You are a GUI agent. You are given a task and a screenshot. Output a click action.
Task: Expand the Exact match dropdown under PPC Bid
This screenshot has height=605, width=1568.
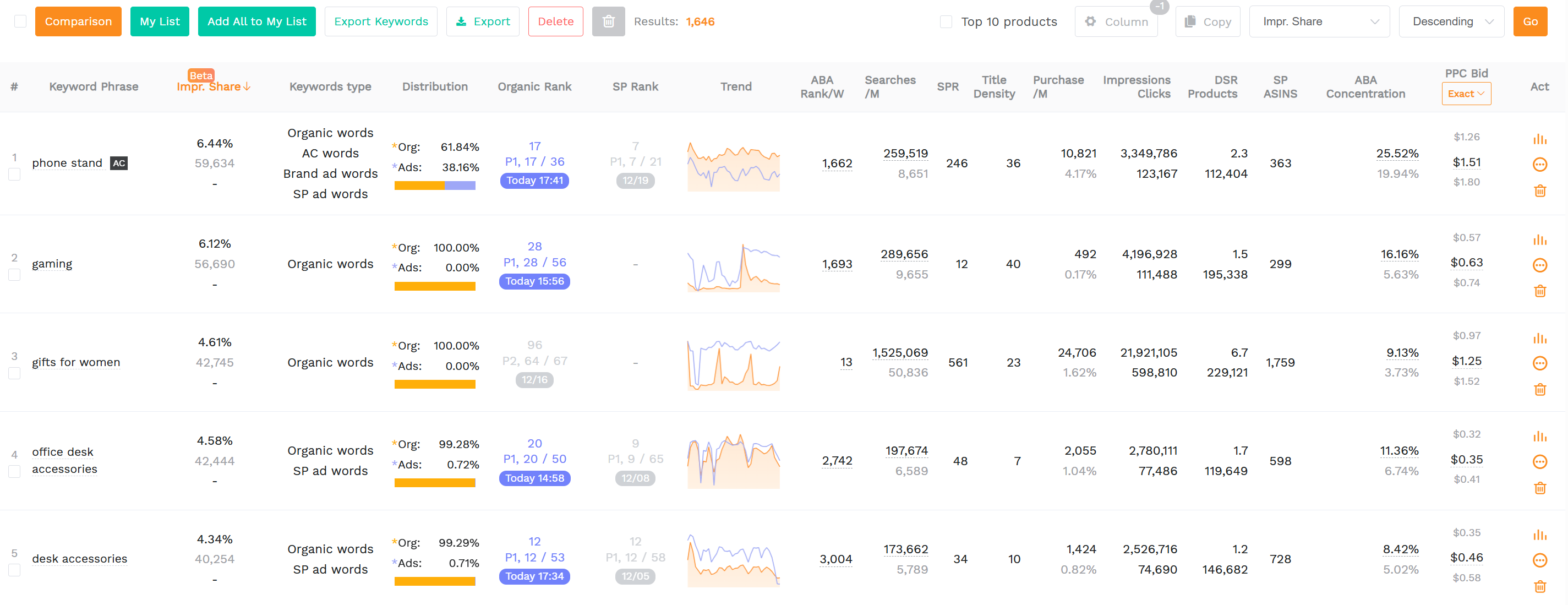coord(1466,94)
